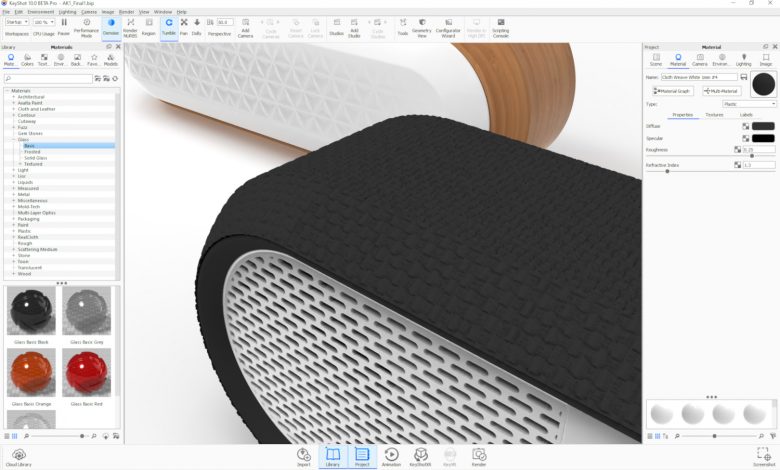Click the Material Graph button

[672, 91]
